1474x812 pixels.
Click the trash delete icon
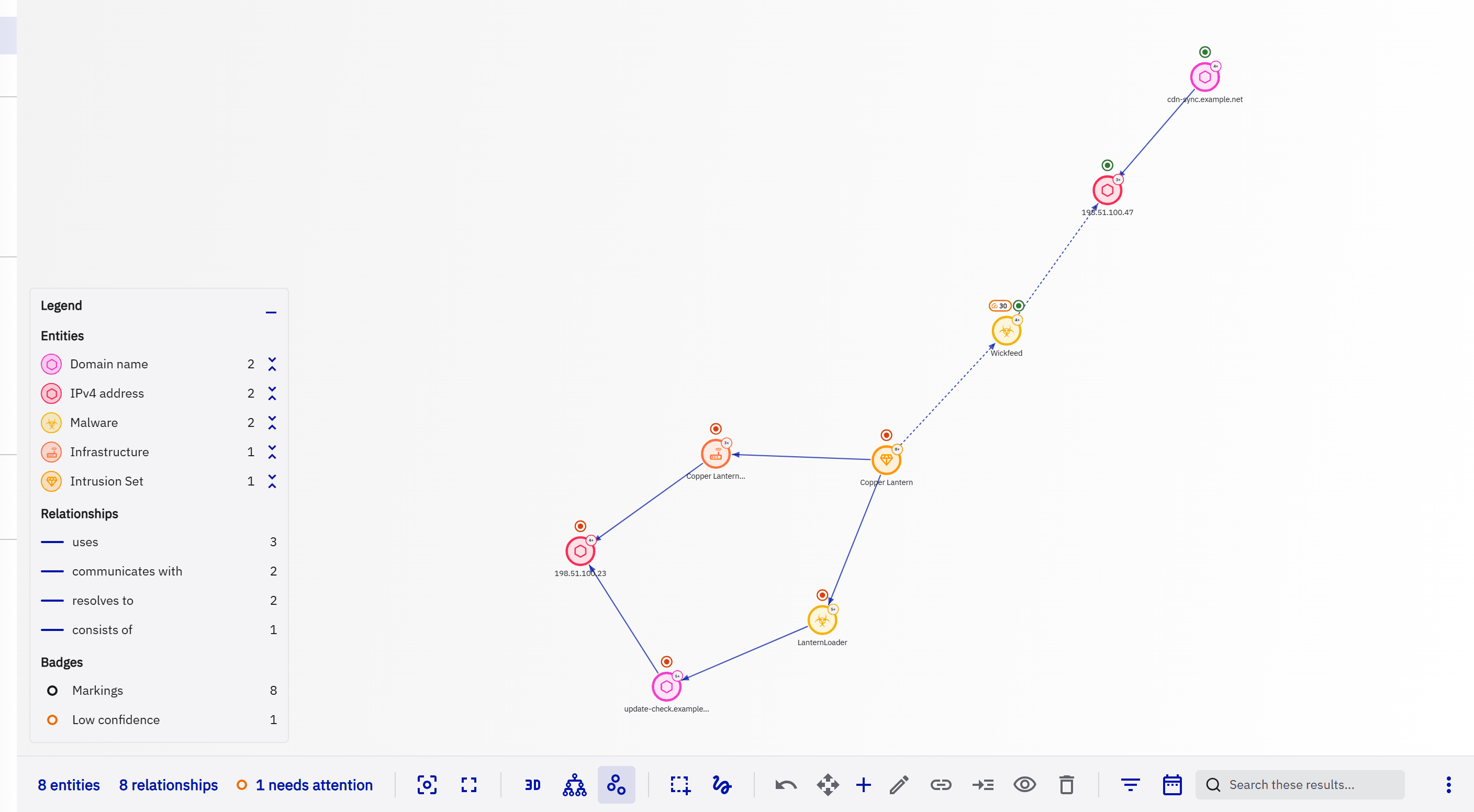click(x=1066, y=785)
